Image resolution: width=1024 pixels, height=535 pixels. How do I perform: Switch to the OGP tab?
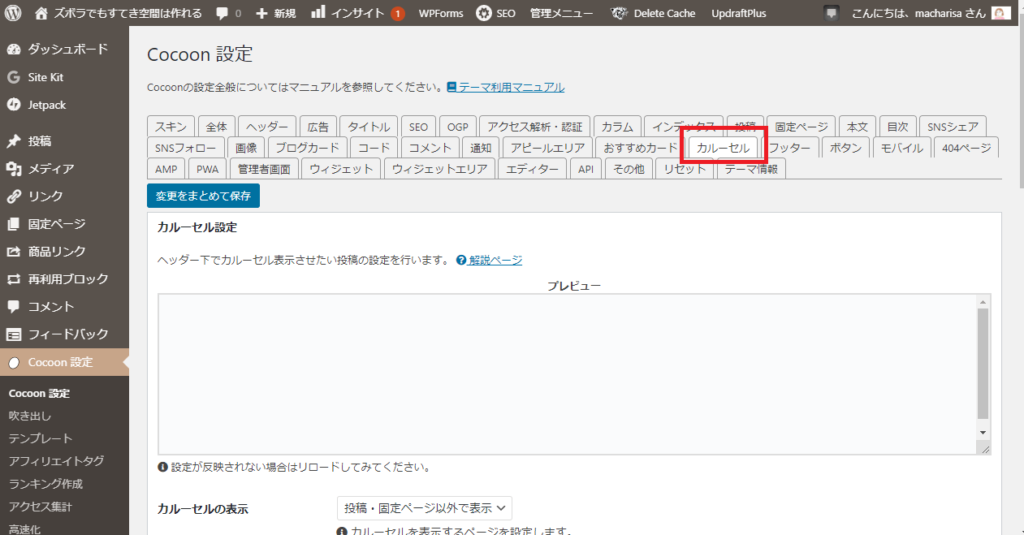click(458, 127)
